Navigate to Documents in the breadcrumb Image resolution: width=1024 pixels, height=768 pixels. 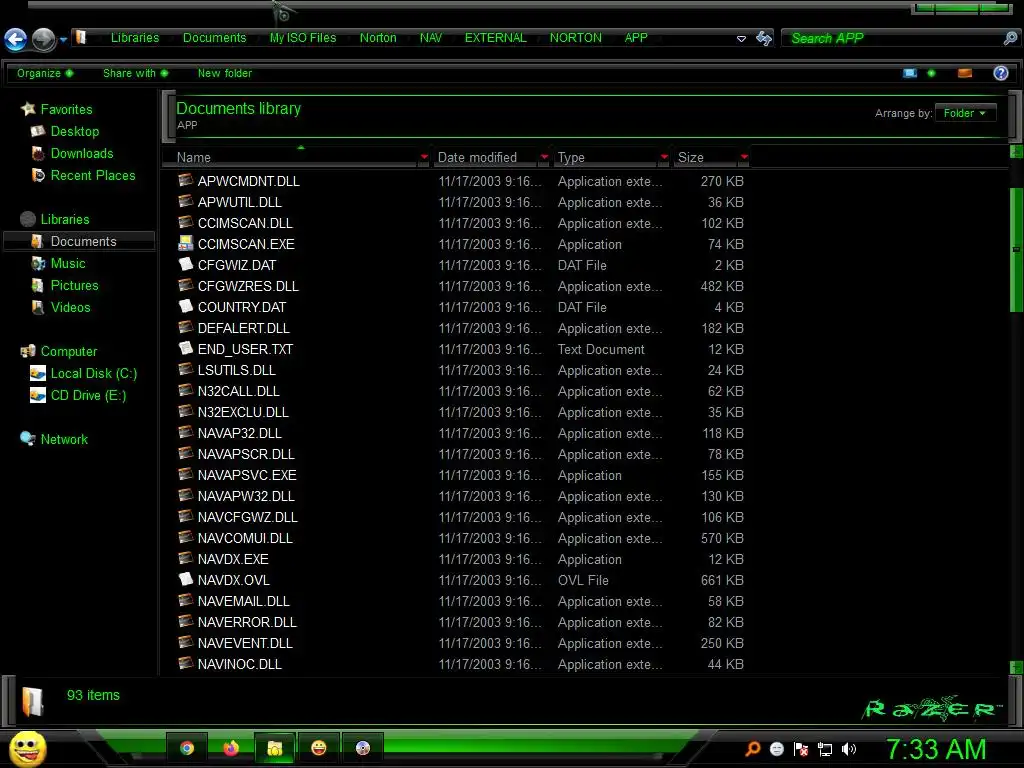(214, 38)
